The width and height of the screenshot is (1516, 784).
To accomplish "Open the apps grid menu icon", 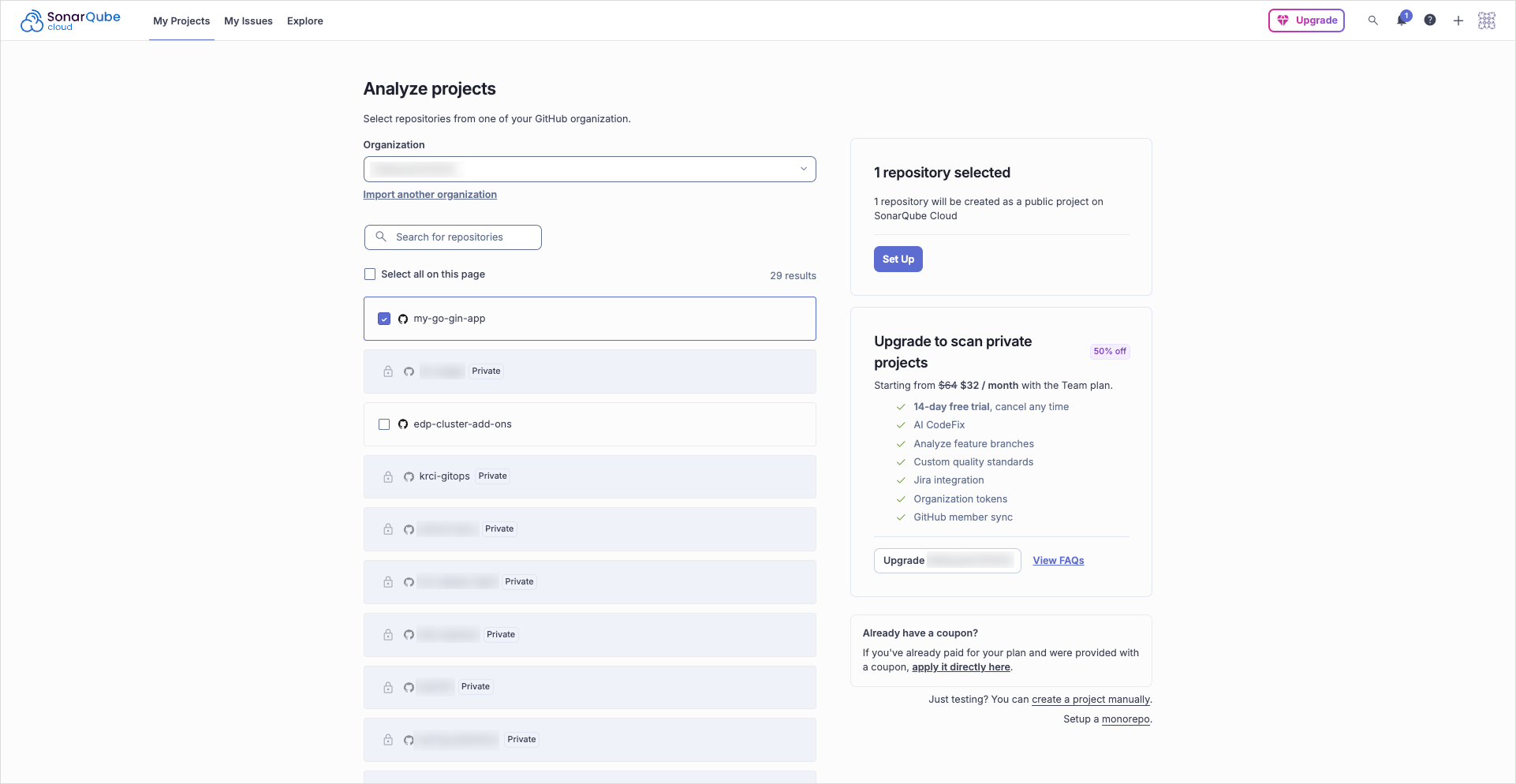I will [x=1487, y=21].
